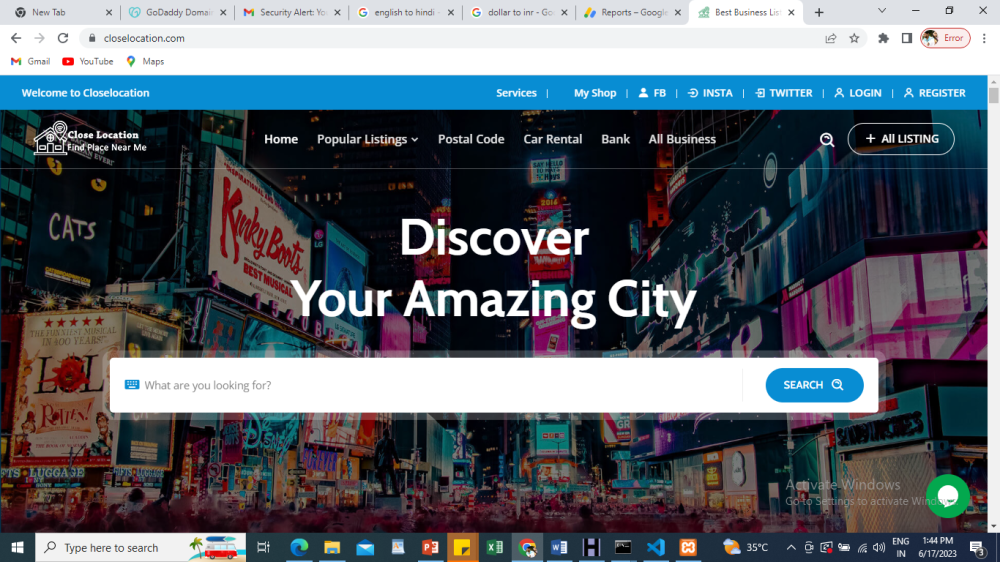Close the Best Business List tab

pyautogui.click(x=791, y=12)
